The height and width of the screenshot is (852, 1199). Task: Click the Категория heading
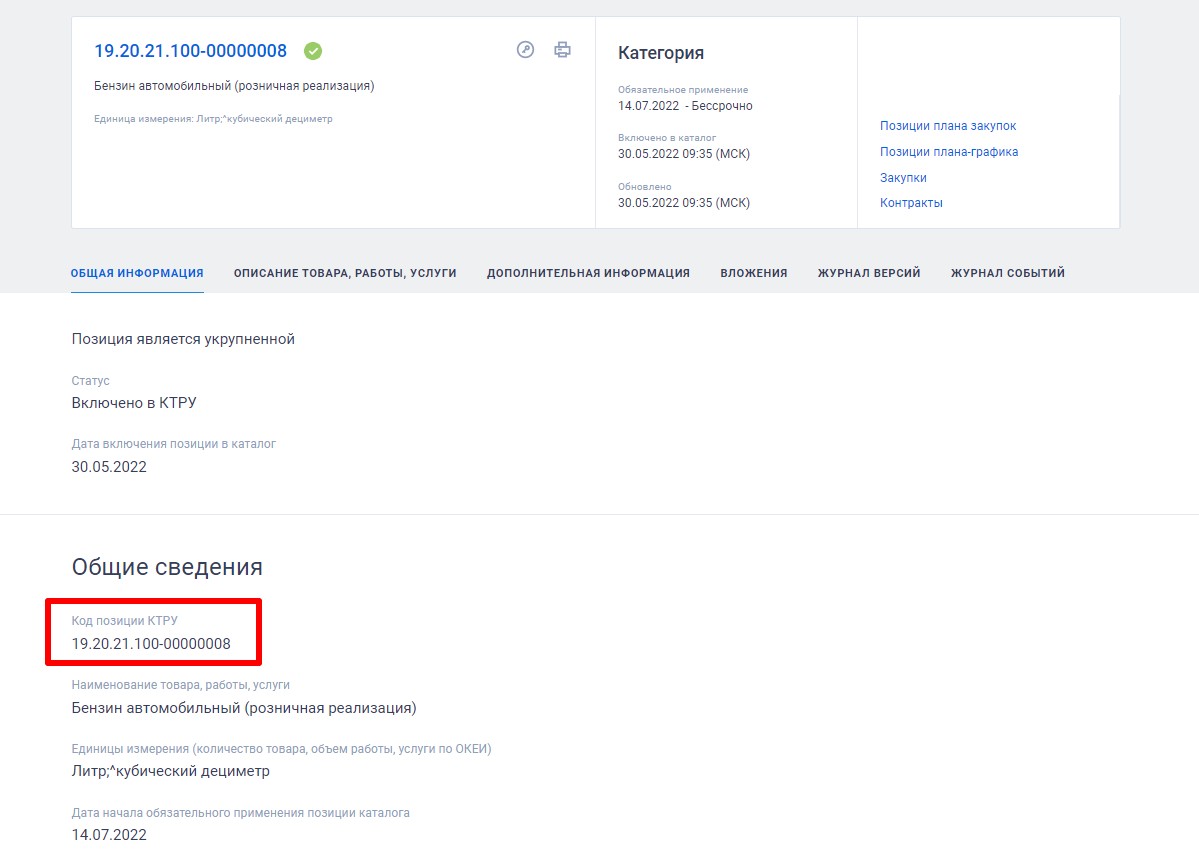tap(661, 53)
